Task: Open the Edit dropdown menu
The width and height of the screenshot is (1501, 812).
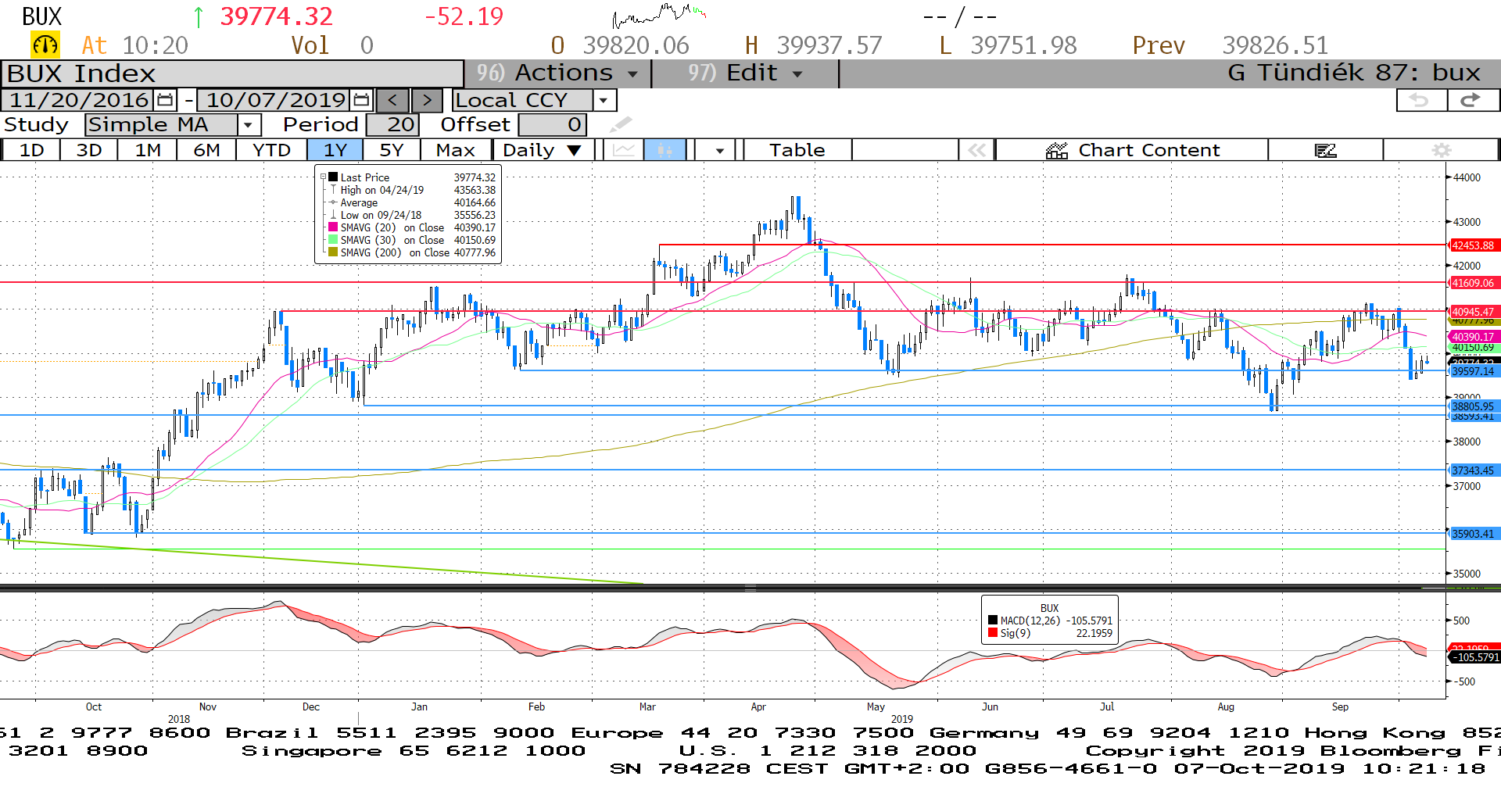Action: pyautogui.click(x=745, y=73)
